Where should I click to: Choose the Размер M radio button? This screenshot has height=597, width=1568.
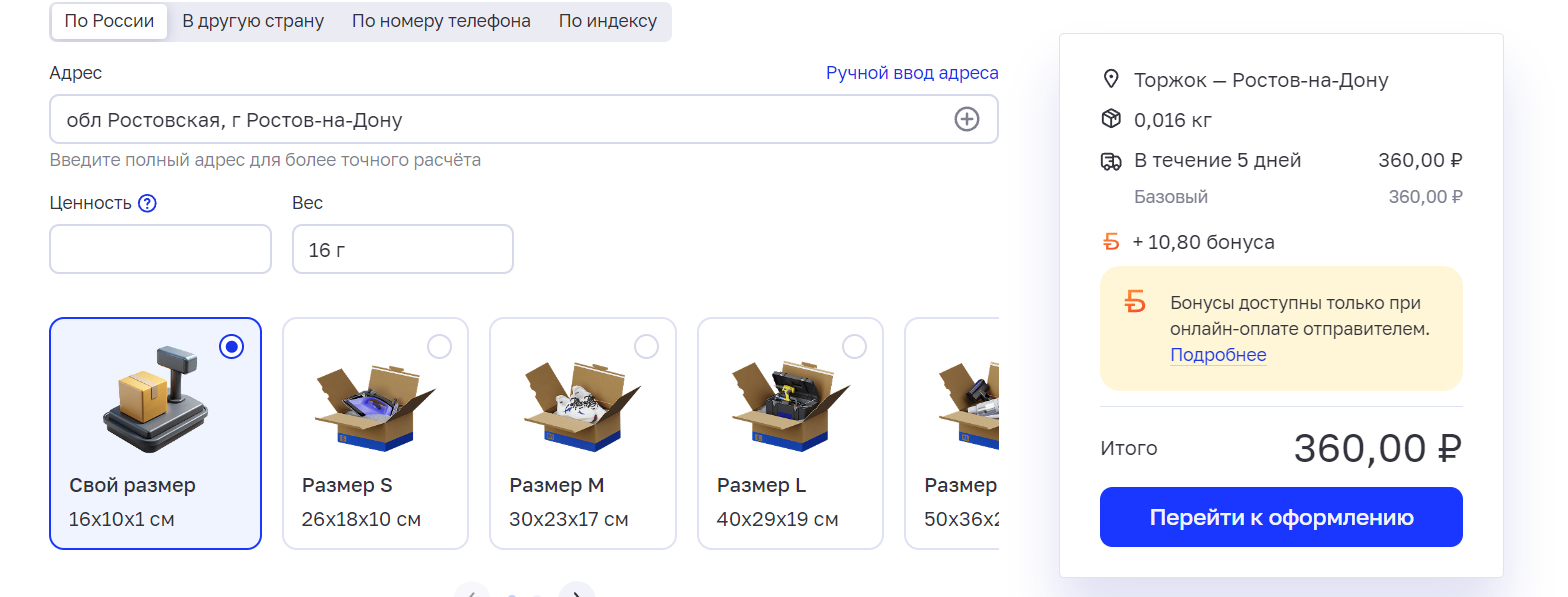[647, 347]
